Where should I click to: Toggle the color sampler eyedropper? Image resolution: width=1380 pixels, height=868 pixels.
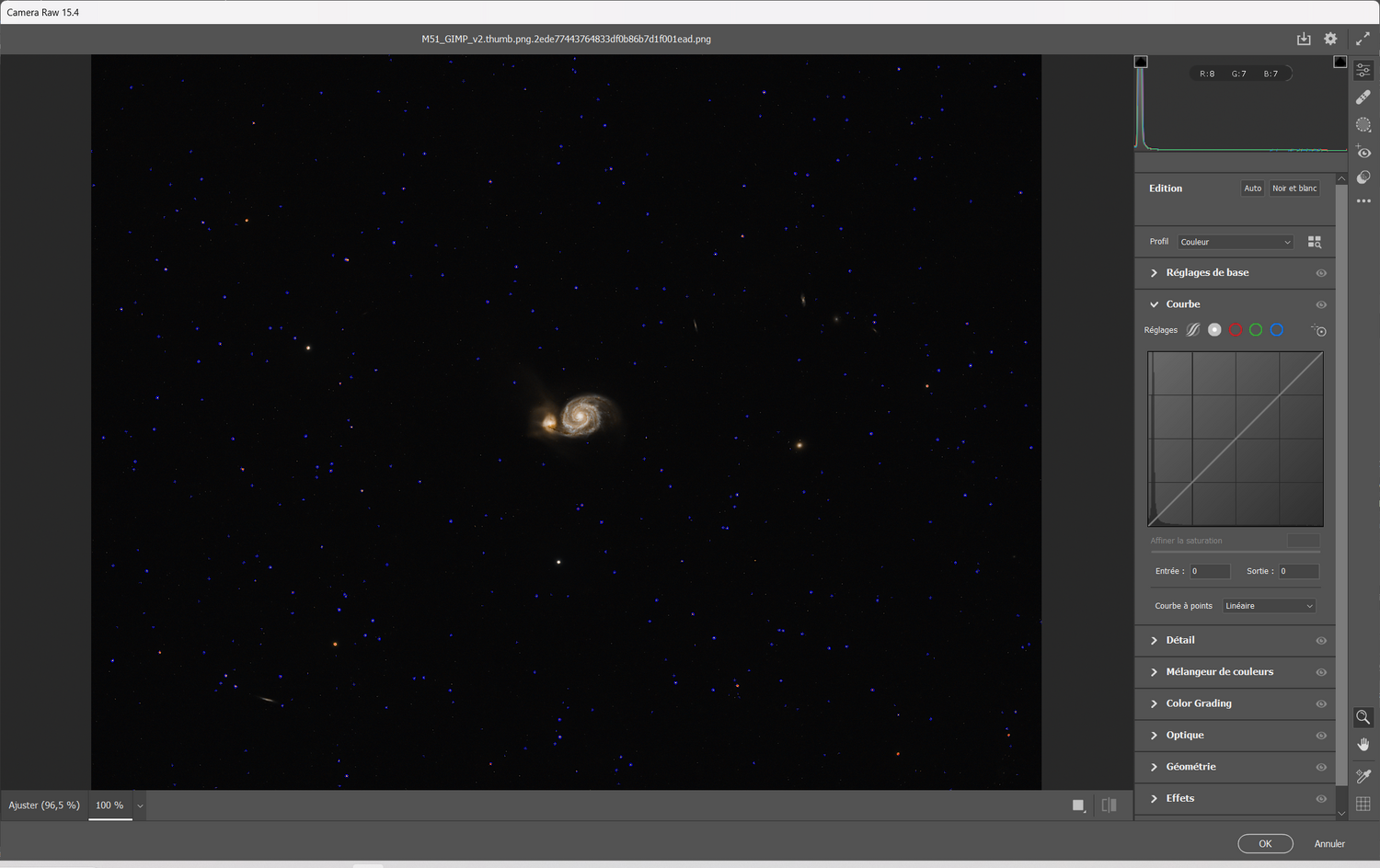(x=1363, y=777)
